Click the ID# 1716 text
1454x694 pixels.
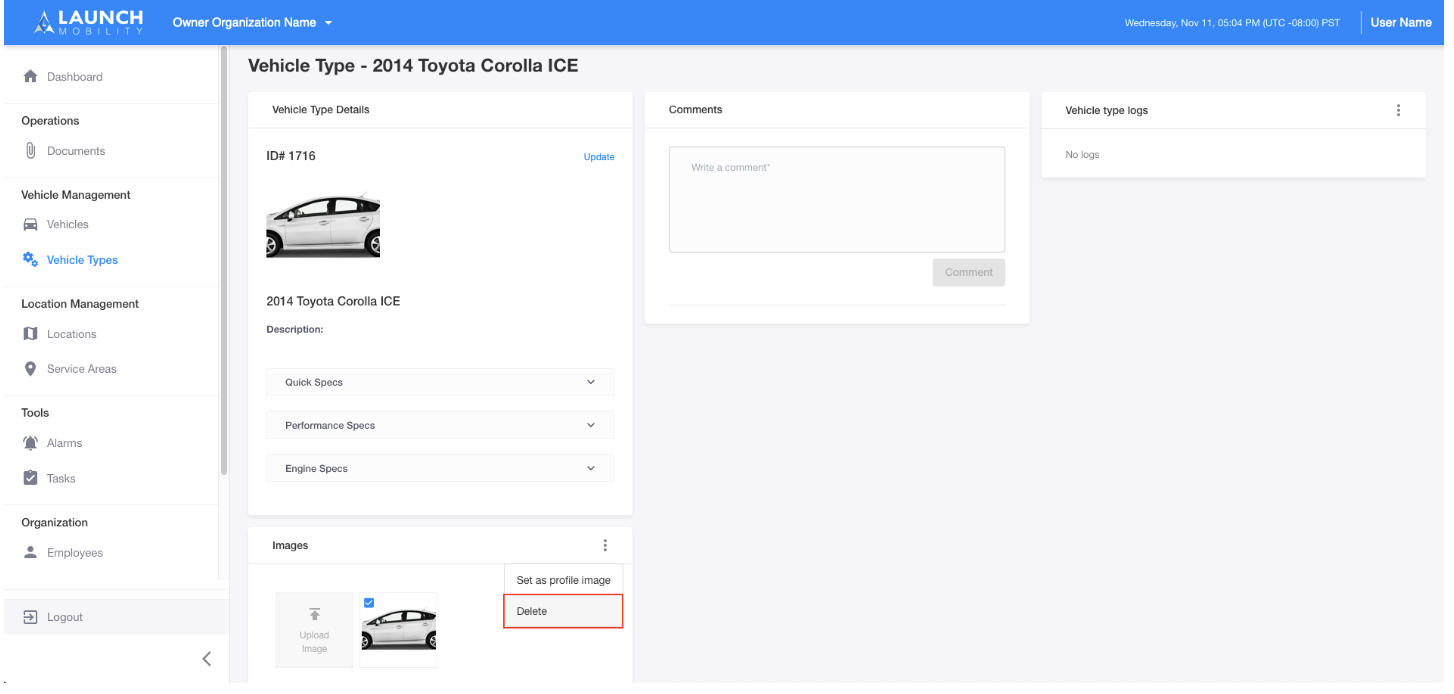pos(291,156)
